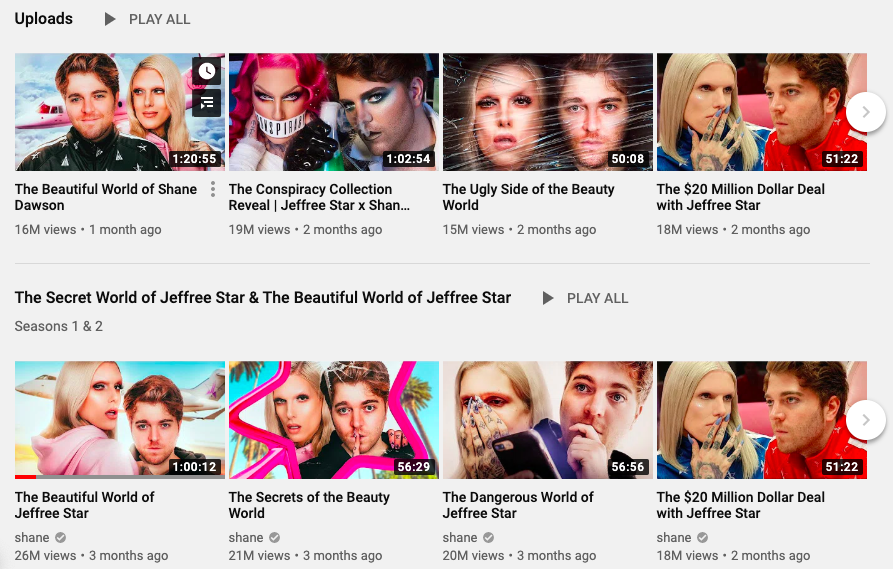The image size is (893, 569).
Task: Click the 56:56 Dangerous World thumbnail
Action: (x=548, y=420)
